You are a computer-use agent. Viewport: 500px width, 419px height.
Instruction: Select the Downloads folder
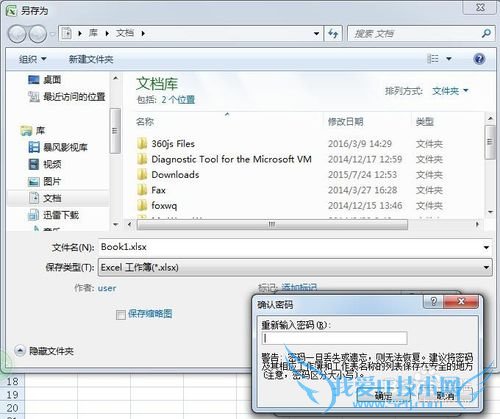tap(168, 175)
